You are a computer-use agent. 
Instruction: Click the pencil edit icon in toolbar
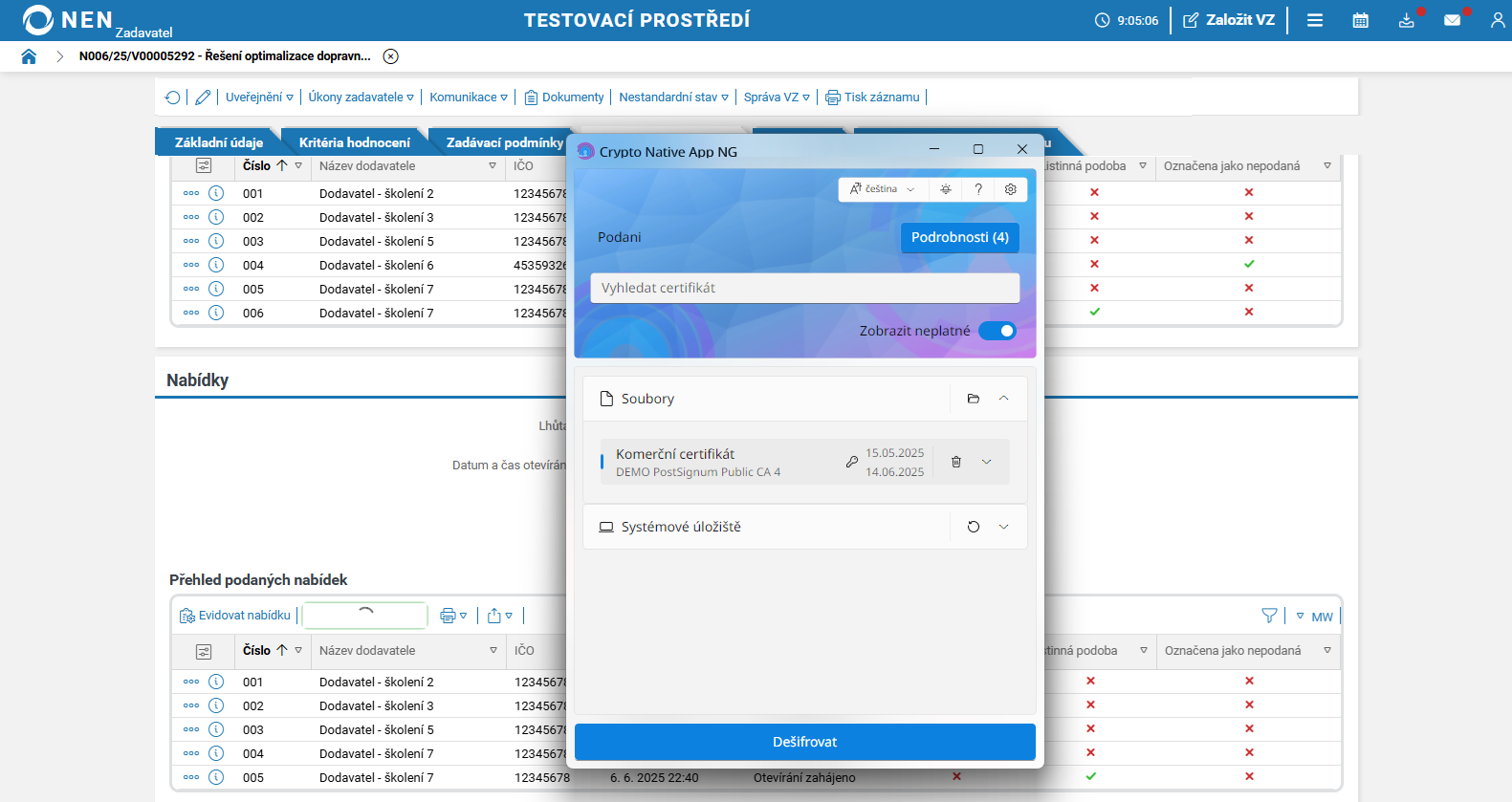coord(203,98)
